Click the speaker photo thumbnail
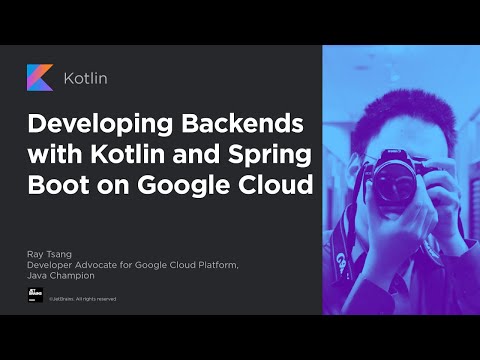Image resolution: width=480 pixels, height=360 pixels. click(401, 180)
